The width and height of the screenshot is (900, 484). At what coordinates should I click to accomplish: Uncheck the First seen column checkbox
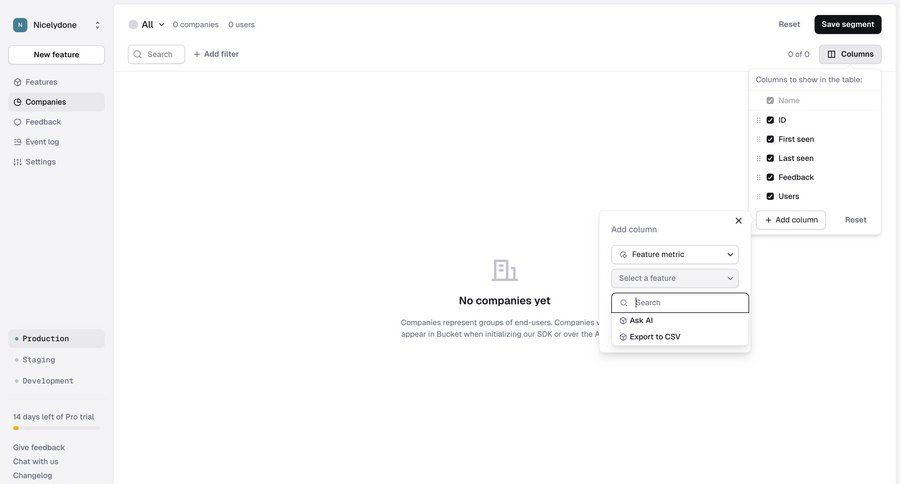pos(770,139)
